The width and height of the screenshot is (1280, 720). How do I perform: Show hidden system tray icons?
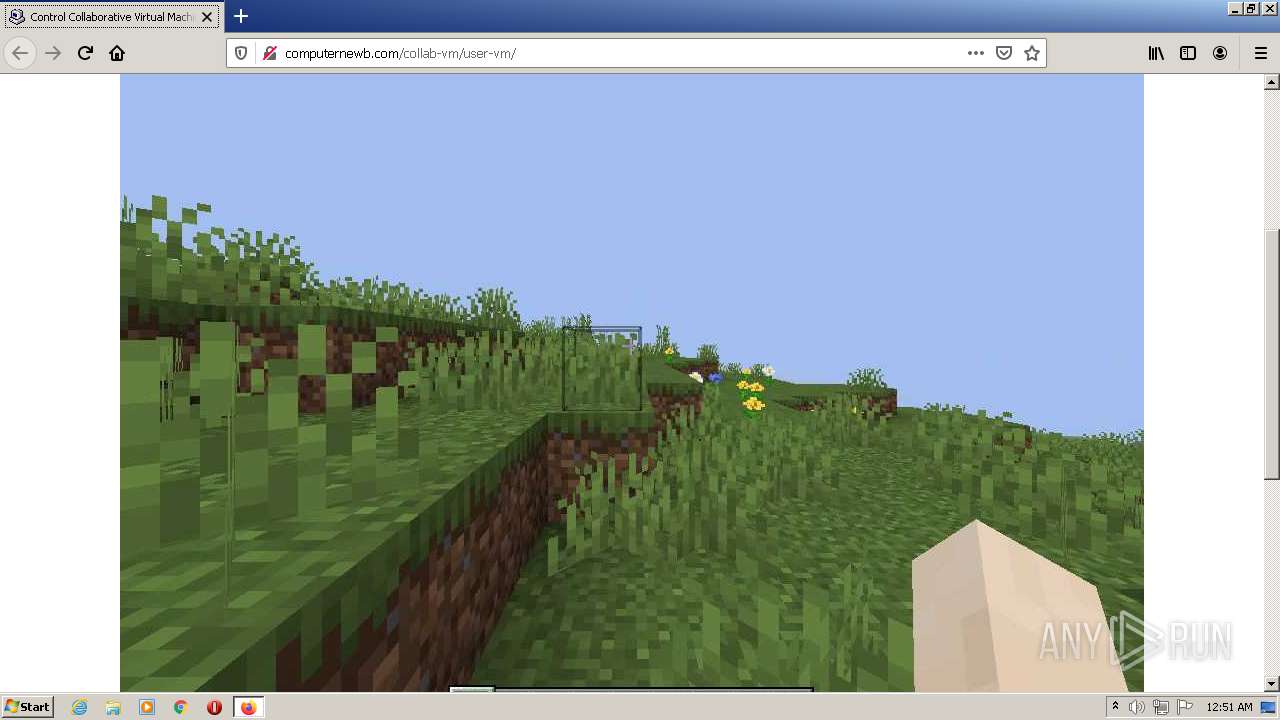point(1115,707)
